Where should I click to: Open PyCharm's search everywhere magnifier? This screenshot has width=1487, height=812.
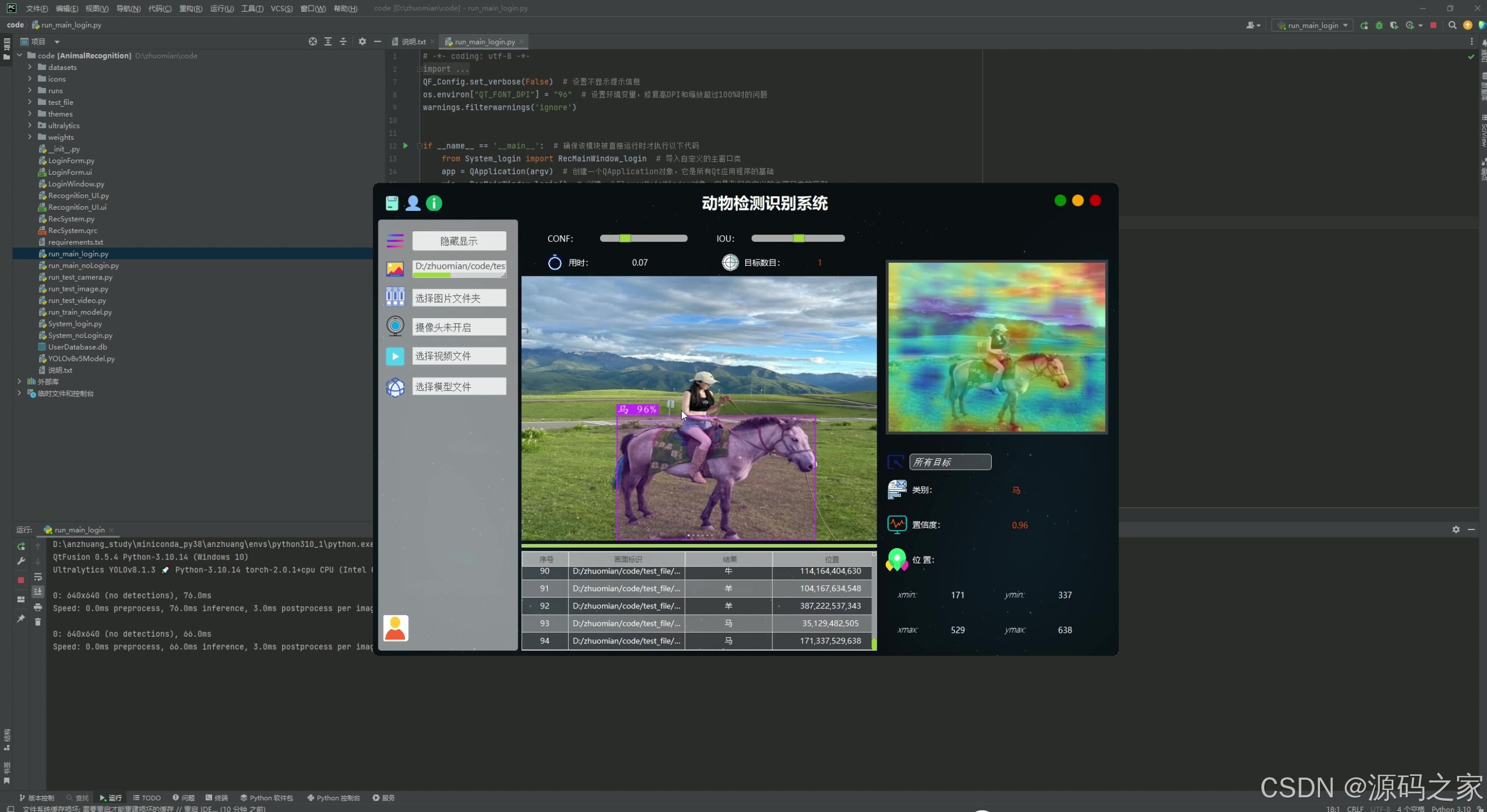1453,25
